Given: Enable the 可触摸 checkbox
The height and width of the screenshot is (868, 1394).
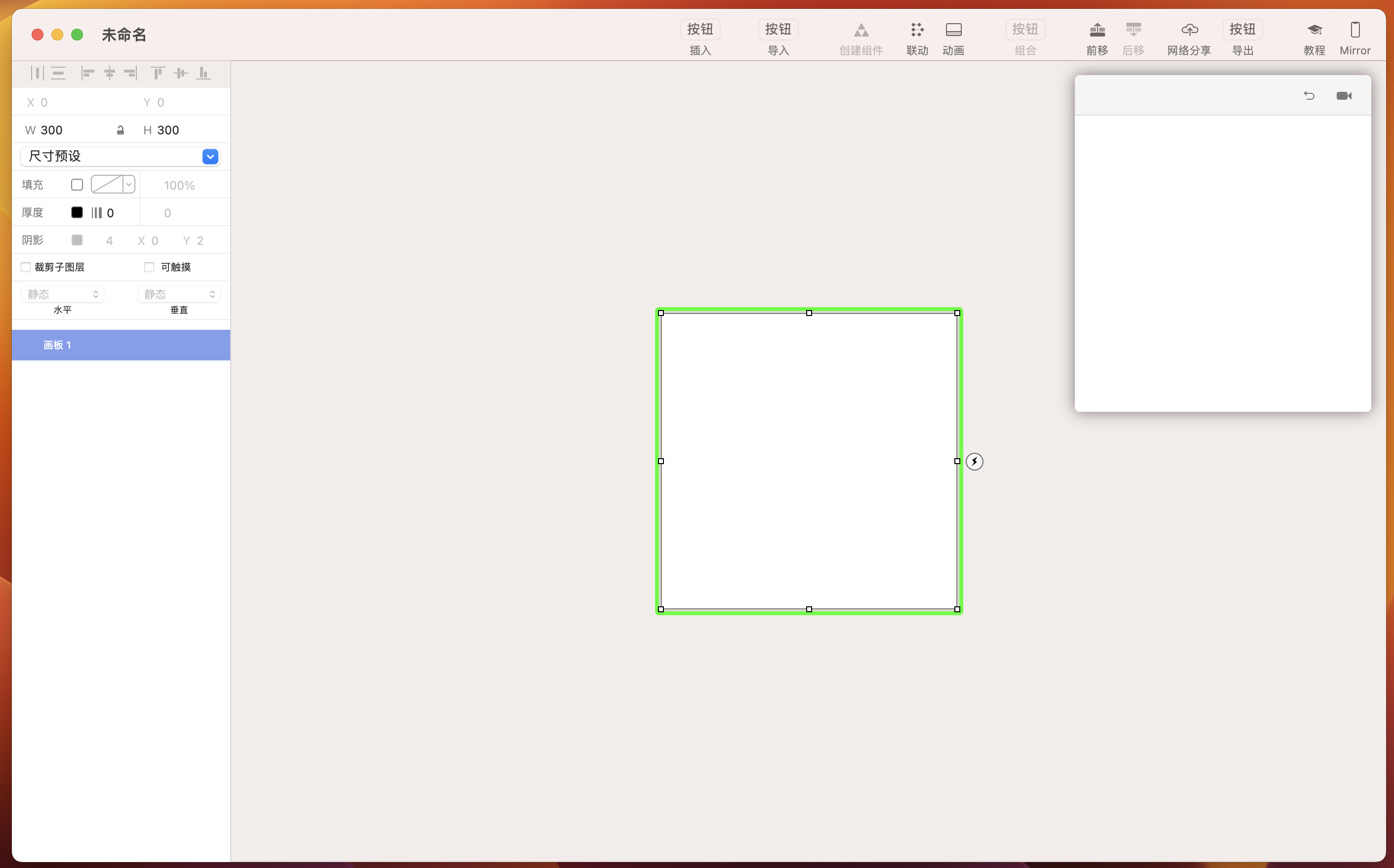Looking at the screenshot, I should (149, 267).
